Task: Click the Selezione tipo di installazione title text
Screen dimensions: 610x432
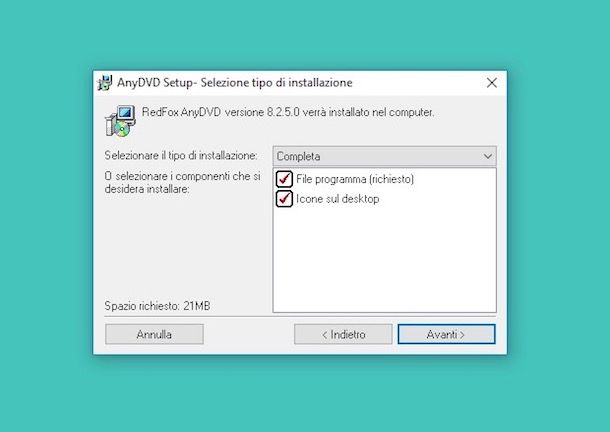Action: [x=277, y=83]
